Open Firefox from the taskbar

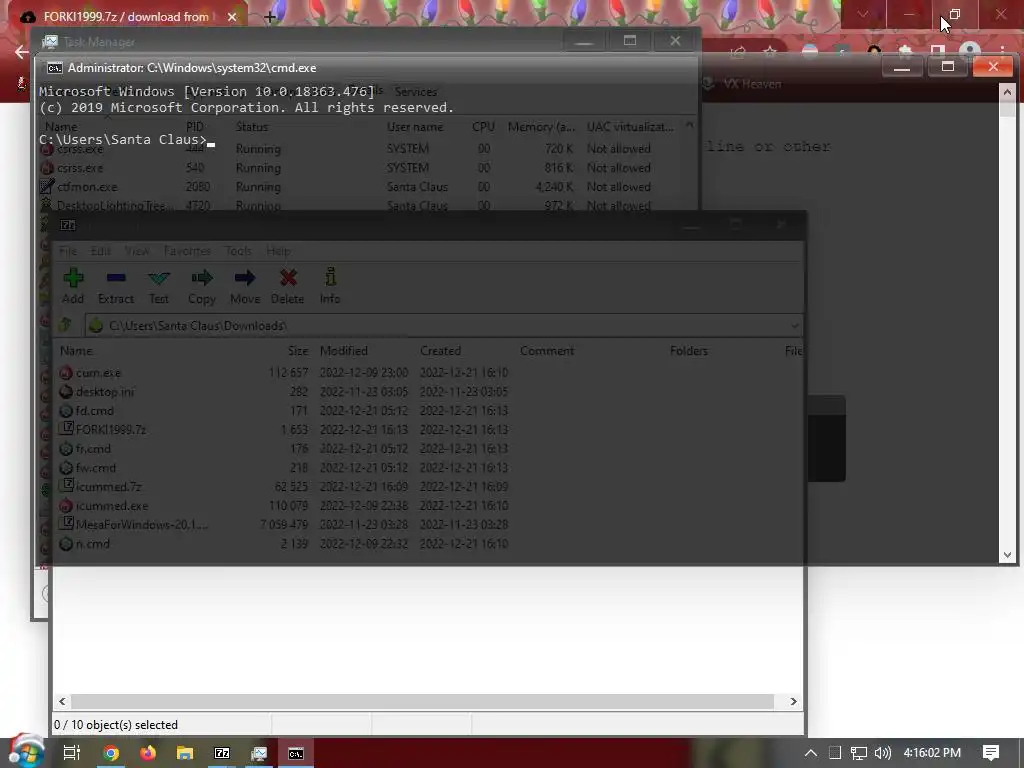[148, 753]
